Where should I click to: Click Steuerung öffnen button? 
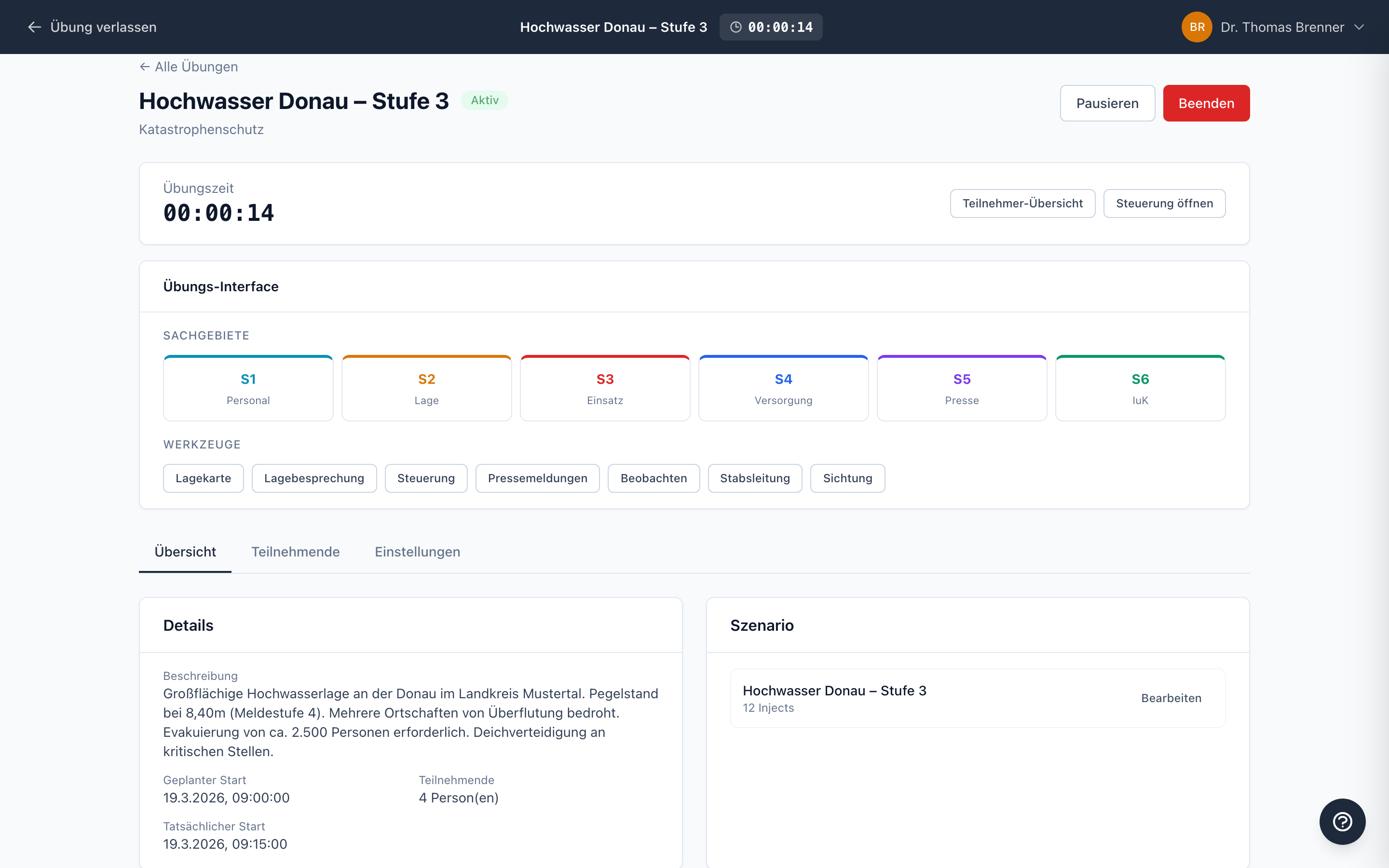tap(1164, 203)
